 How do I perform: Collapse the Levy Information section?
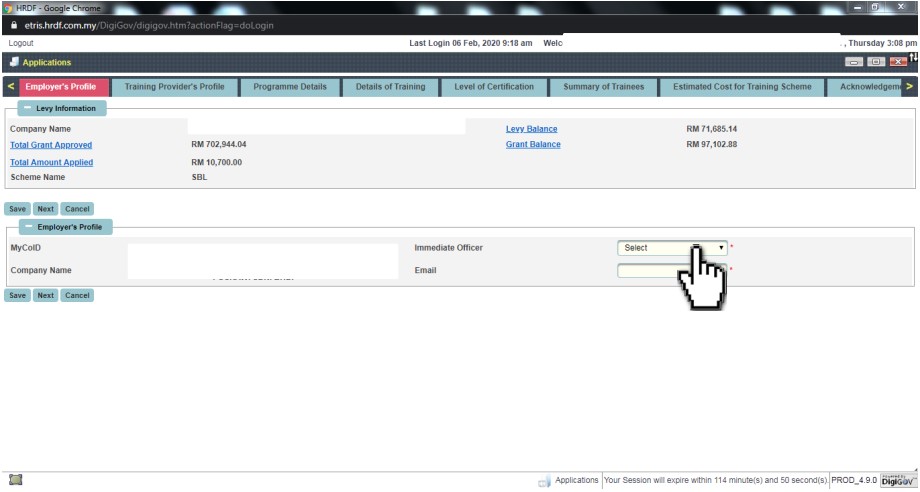[27, 108]
